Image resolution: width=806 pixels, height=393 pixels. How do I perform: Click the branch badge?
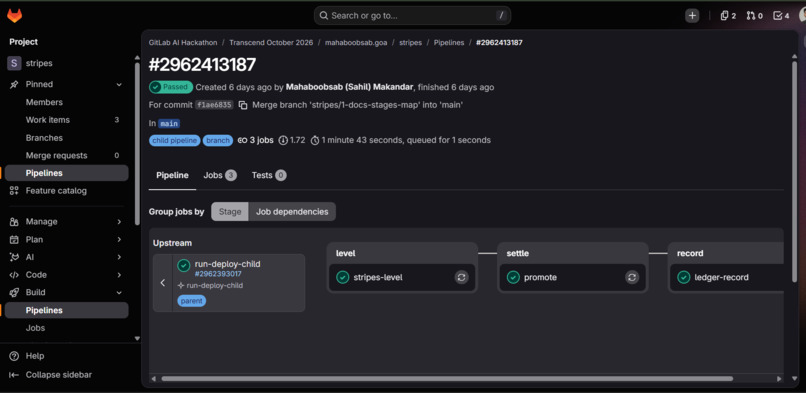point(218,140)
